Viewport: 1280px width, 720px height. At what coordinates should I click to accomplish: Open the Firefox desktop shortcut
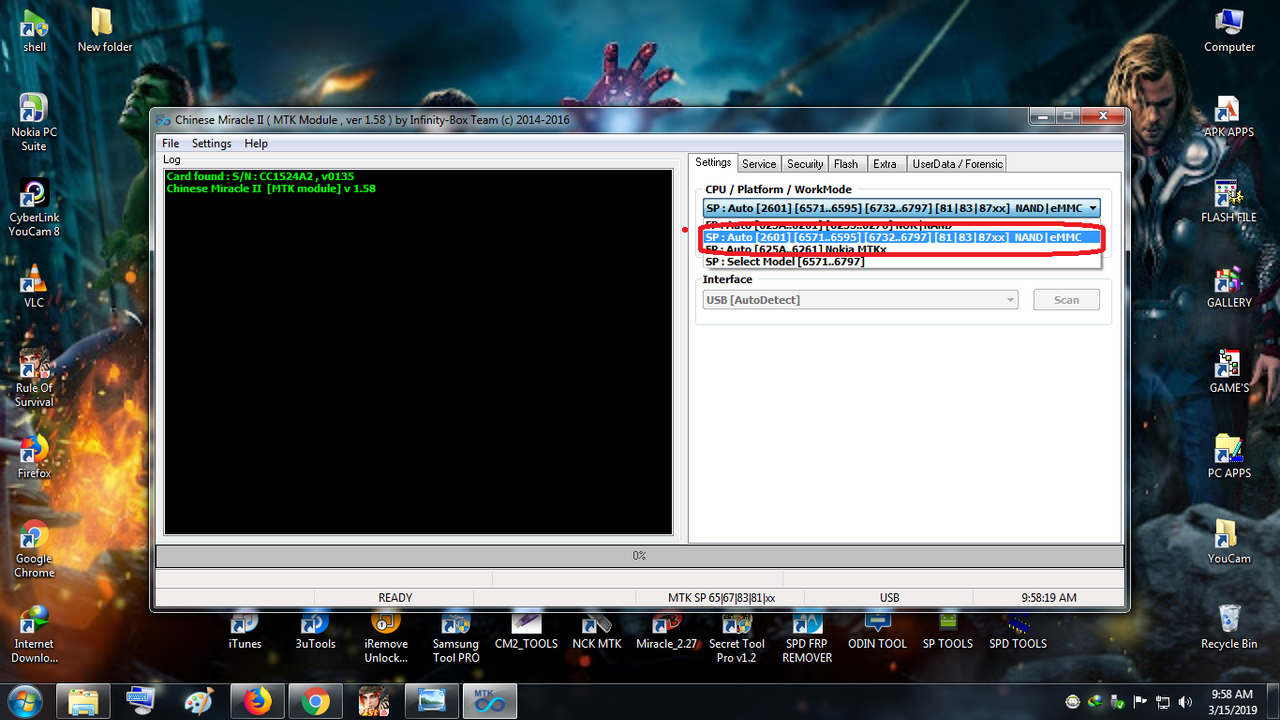[34, 457]
